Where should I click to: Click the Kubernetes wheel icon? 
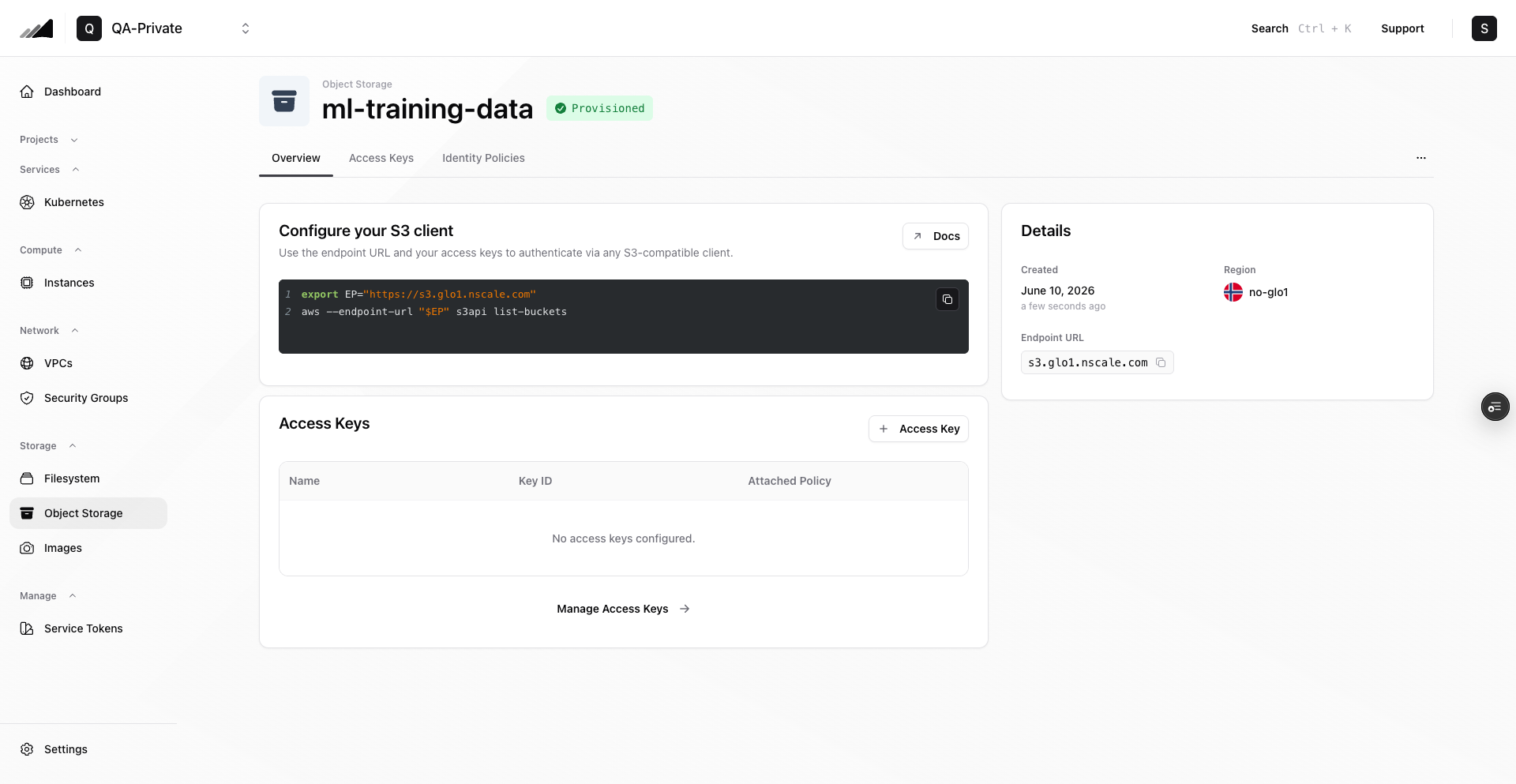tap(27, 202)
